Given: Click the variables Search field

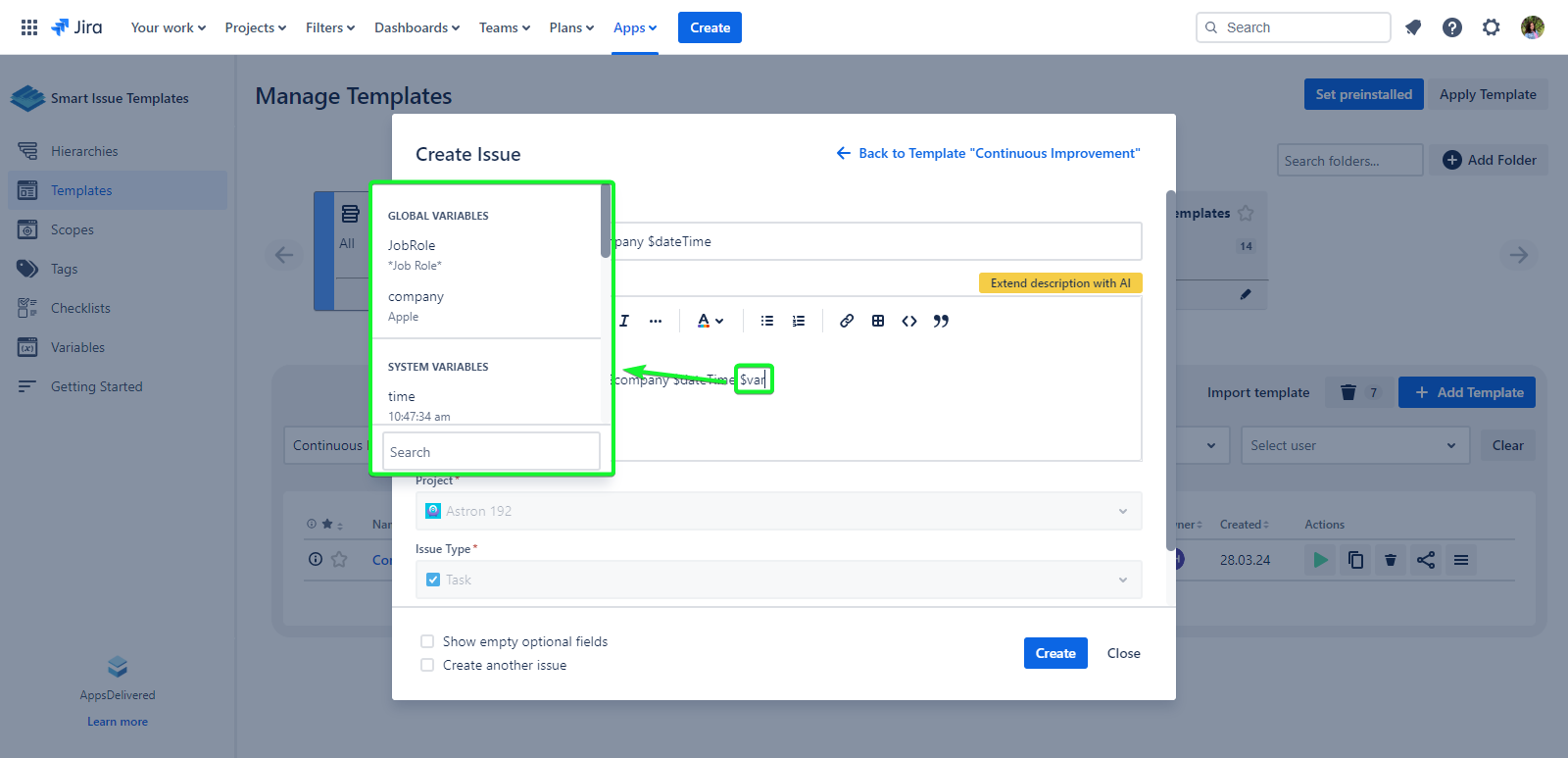Looking at the screenshot, I should (491, 452).
